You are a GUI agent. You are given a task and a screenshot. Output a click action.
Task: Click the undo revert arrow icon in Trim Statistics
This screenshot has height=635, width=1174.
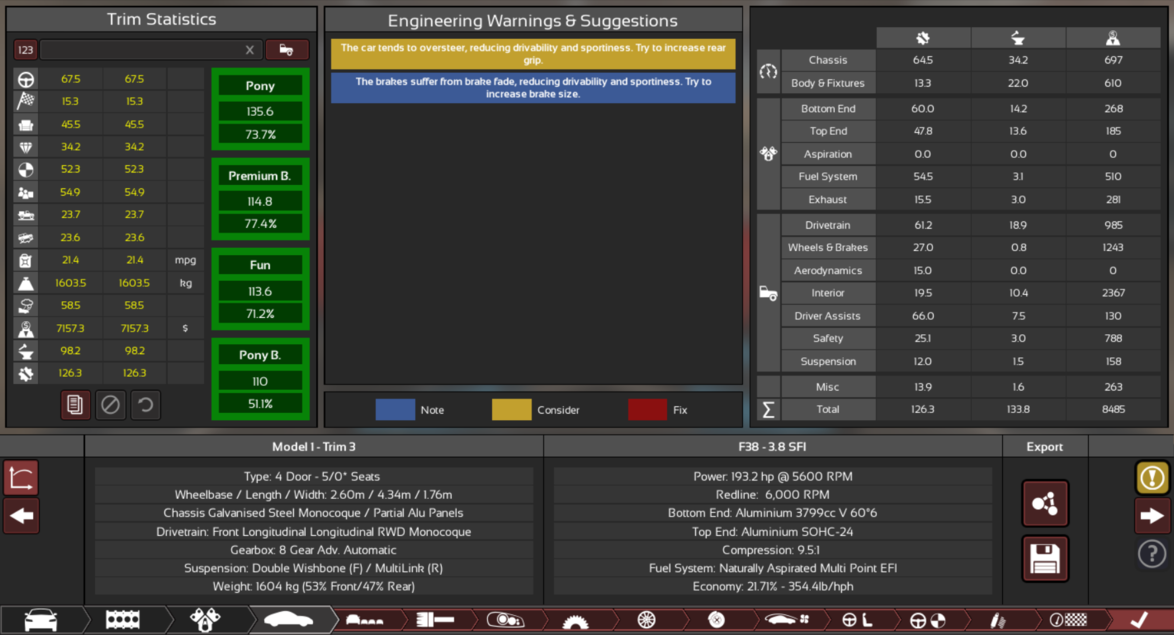(x=145, y=405)
